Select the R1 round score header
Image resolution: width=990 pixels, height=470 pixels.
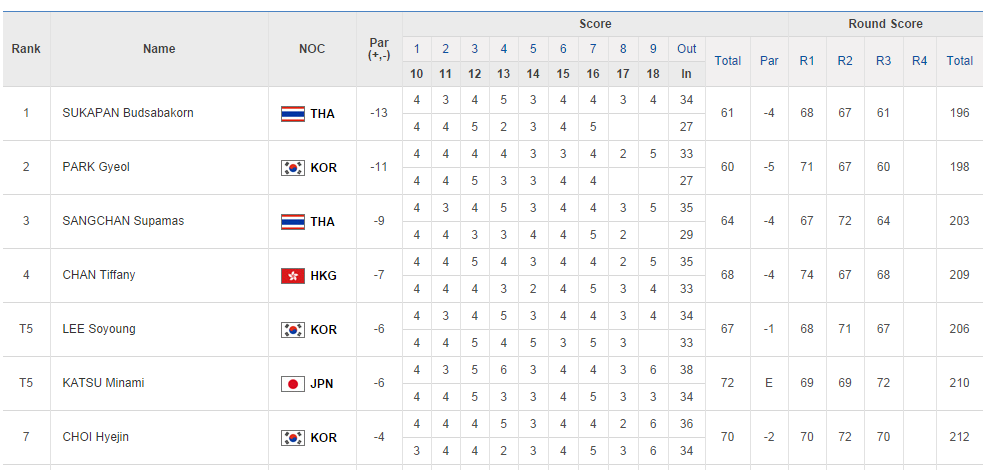tap(807, 61)
